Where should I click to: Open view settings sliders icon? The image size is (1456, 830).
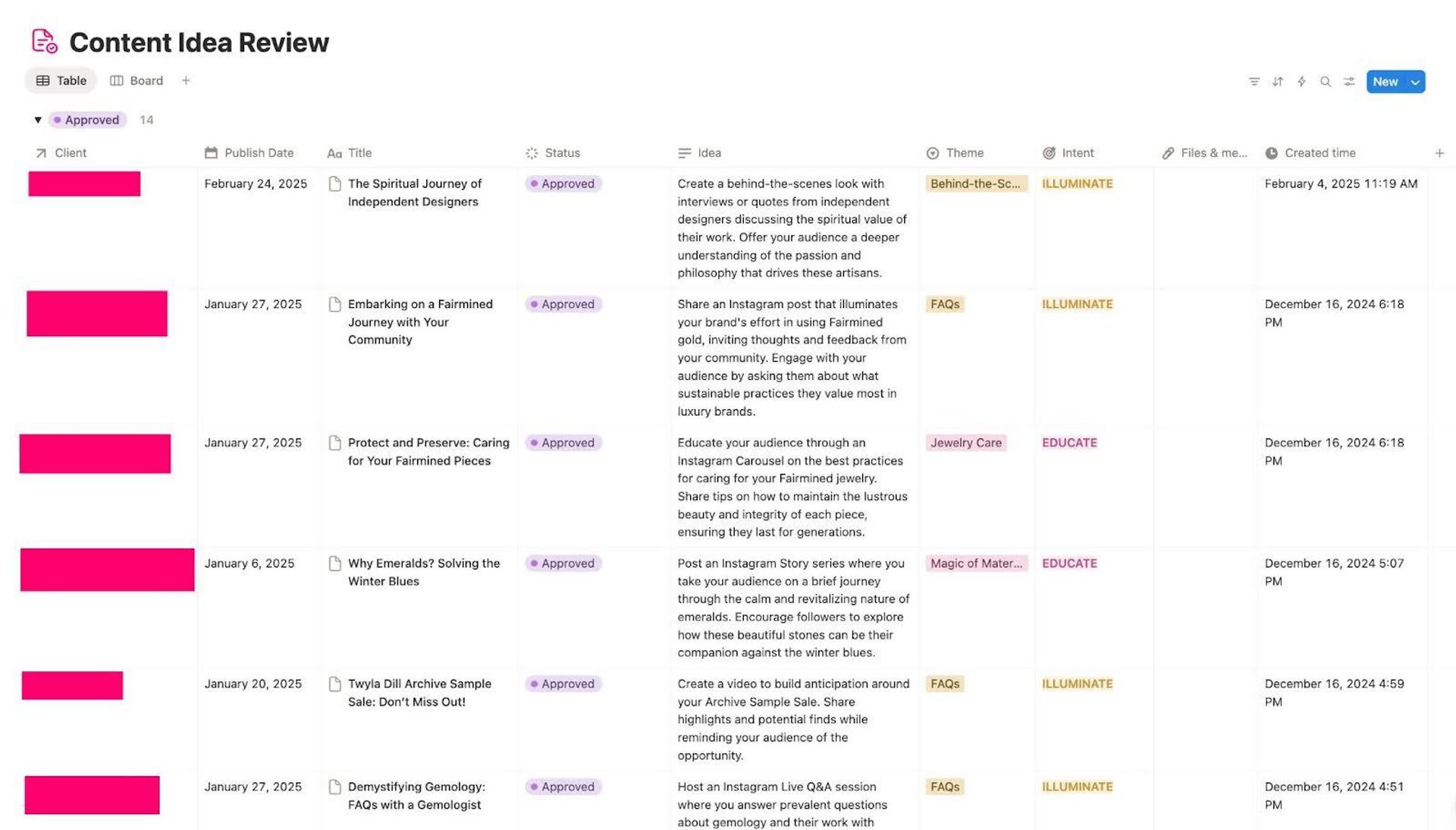pos(1349,81)
